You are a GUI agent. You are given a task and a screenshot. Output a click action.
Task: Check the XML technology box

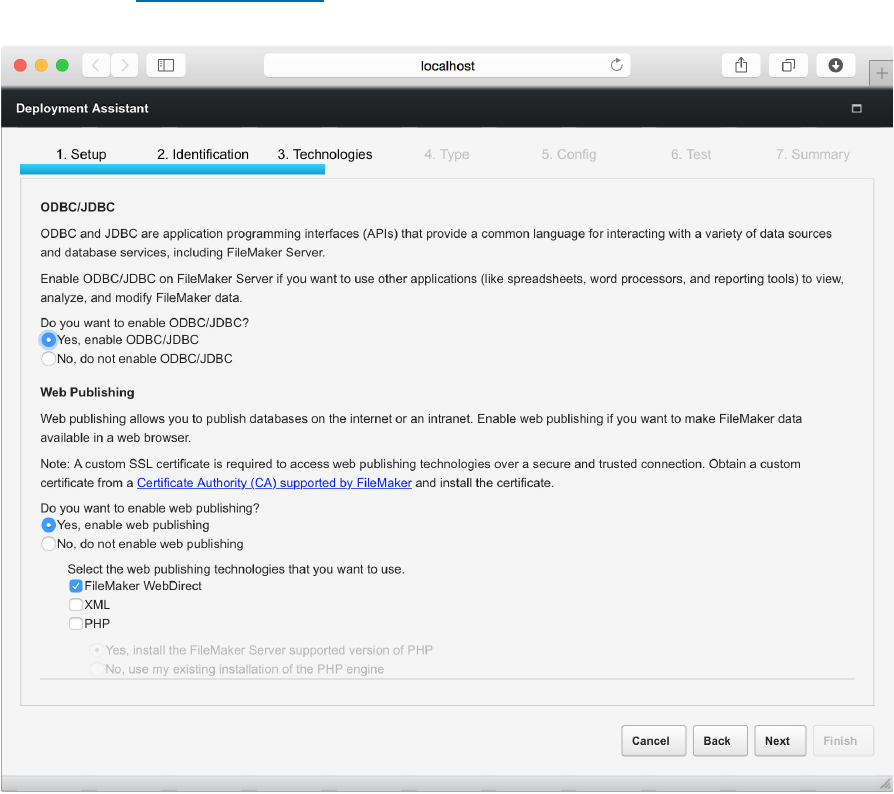coord(76,605)
